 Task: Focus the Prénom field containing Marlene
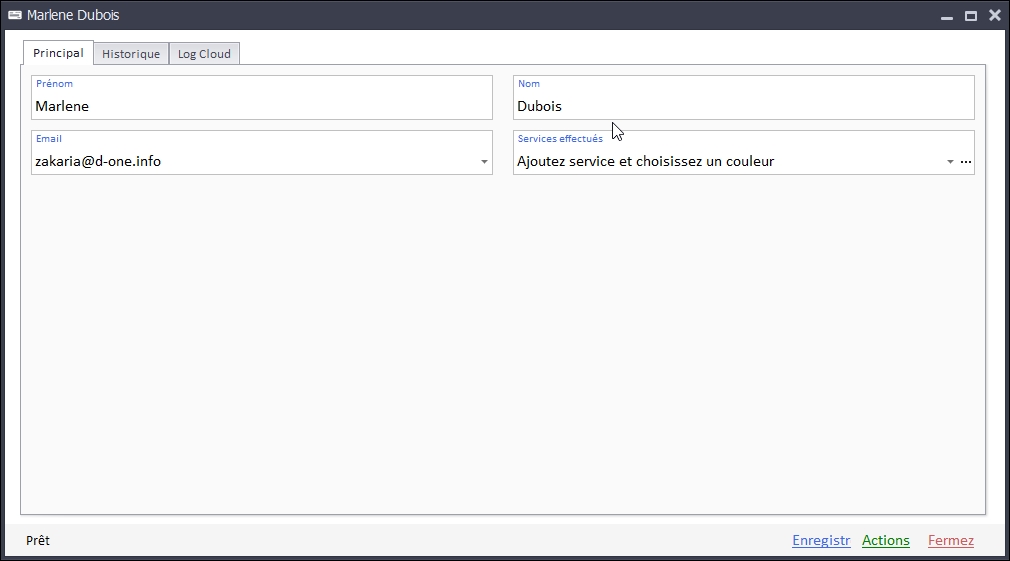[x=260, y=106]
